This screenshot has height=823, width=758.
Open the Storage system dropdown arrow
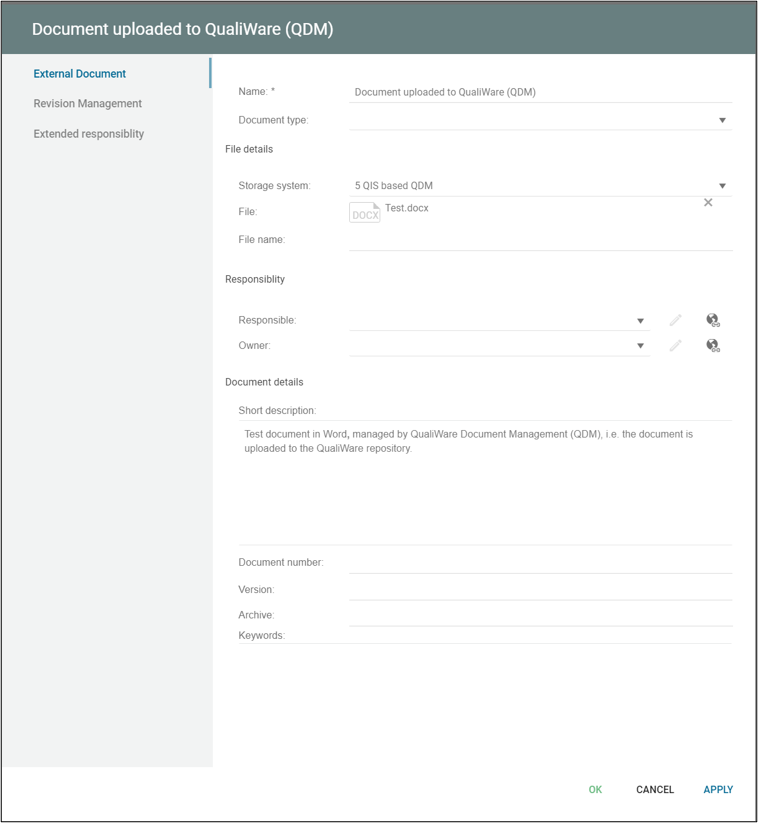(x=722, y=186)
